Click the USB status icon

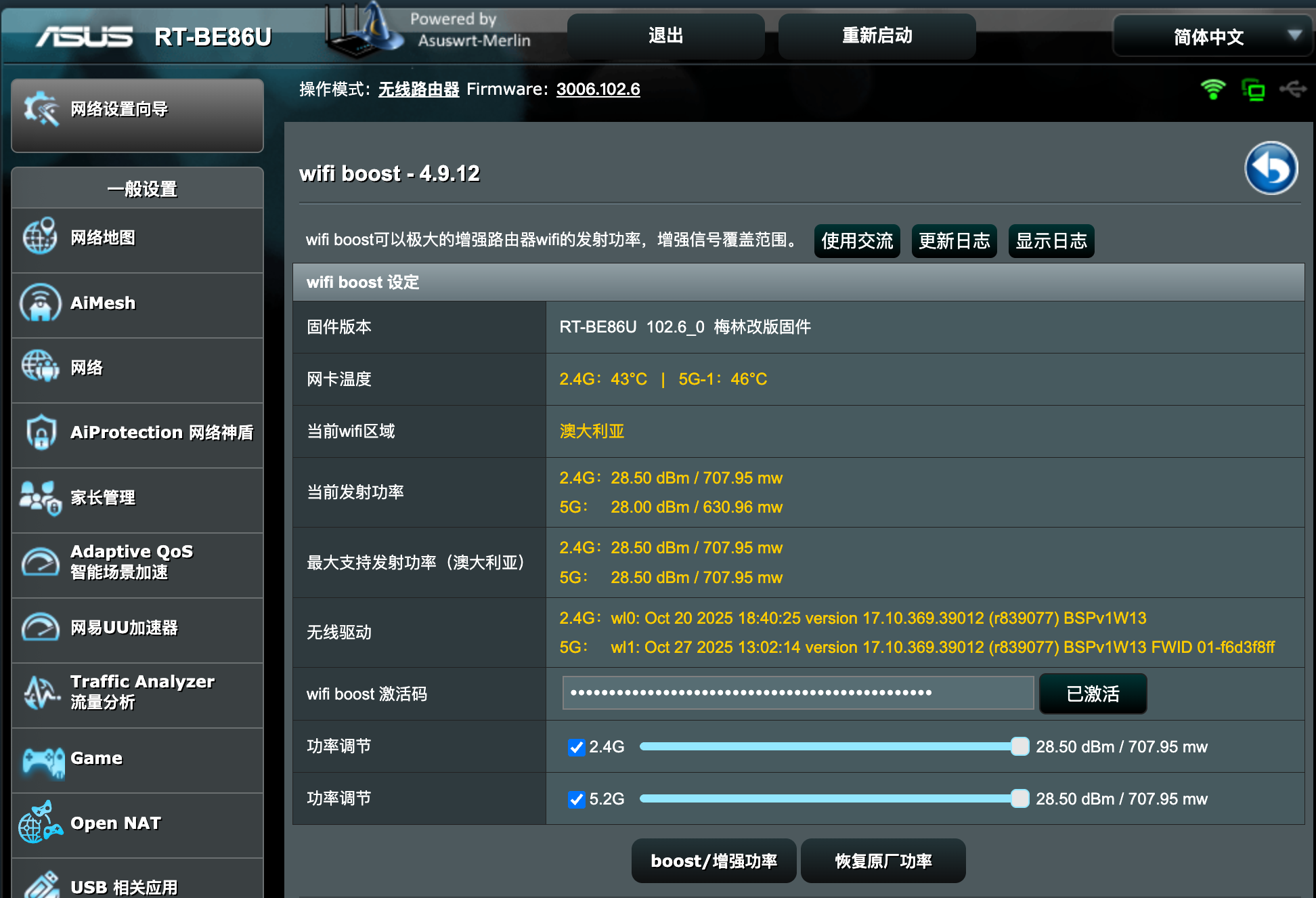click(1292, 89)
